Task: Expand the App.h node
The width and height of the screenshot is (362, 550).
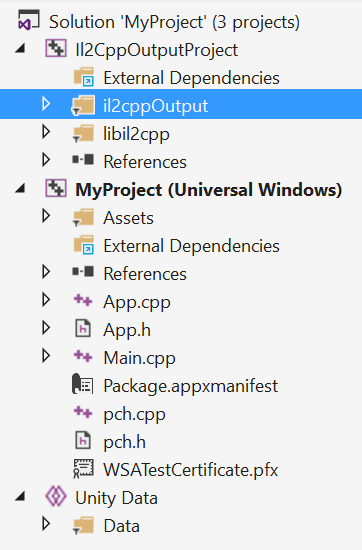Action: click(x=46, y=328)
